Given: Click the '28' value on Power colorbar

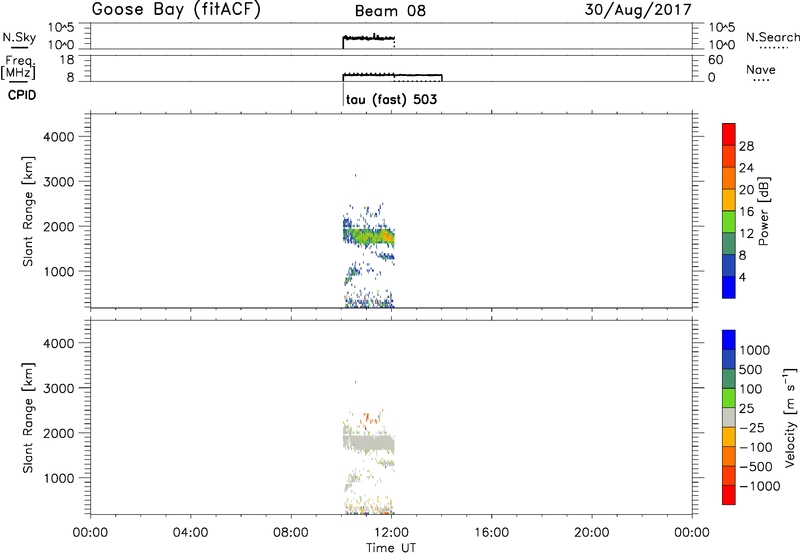Looking at the screenshot, I should pos(746,146).
